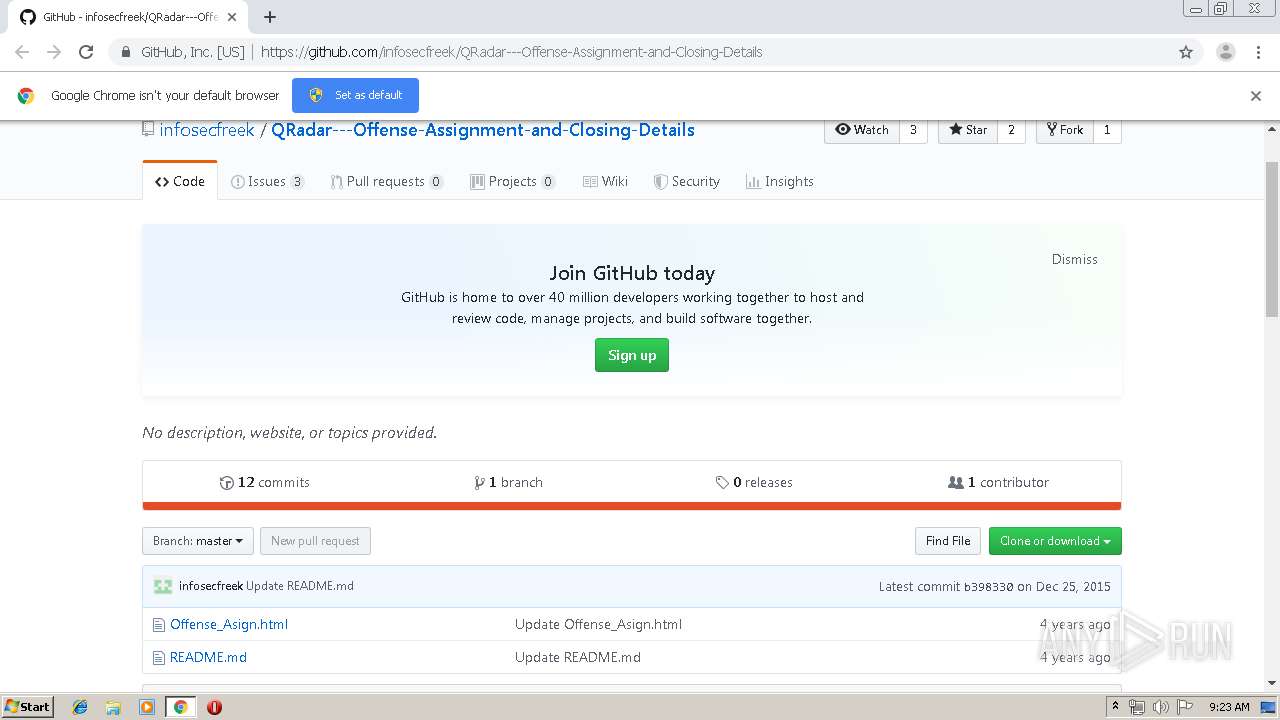
Task: Click the Find File button
Action: point(948,541)
